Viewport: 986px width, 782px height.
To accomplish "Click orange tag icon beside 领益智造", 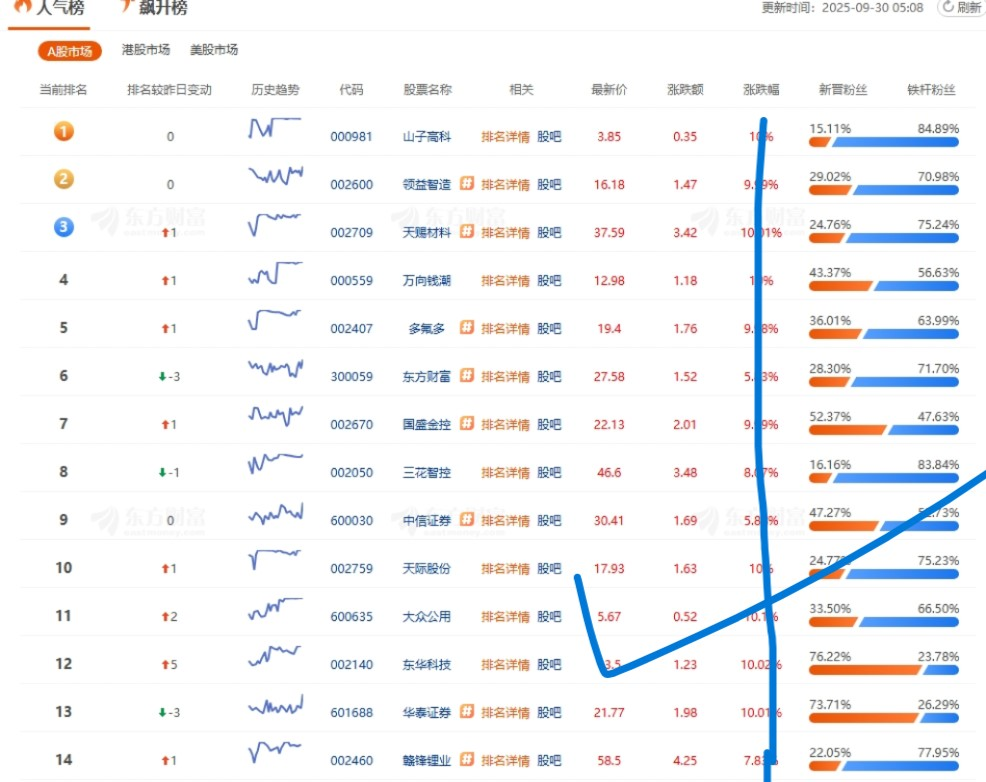I will coord(466,184).
